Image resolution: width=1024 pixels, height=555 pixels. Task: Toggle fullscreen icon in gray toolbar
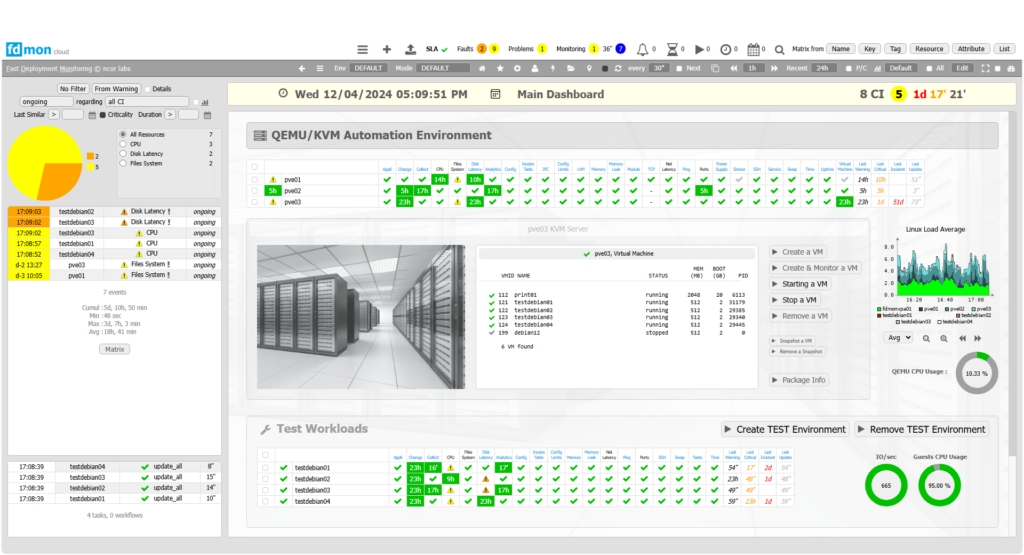(x=985, y=68)
